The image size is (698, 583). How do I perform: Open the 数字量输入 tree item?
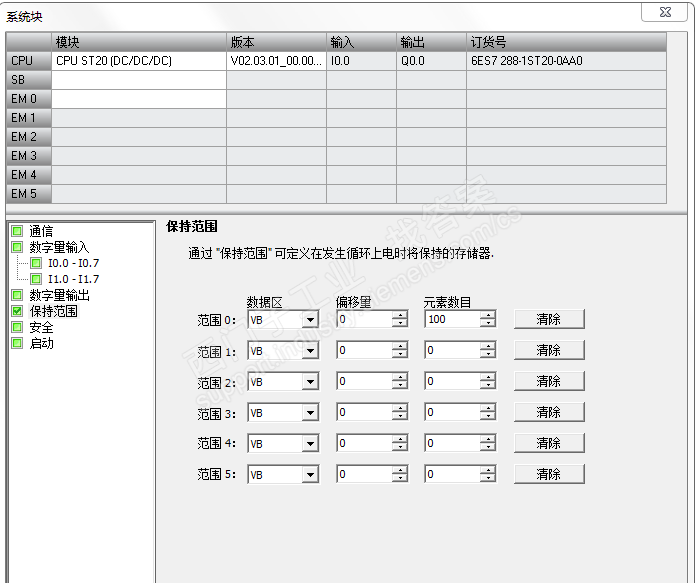[59, 247]
